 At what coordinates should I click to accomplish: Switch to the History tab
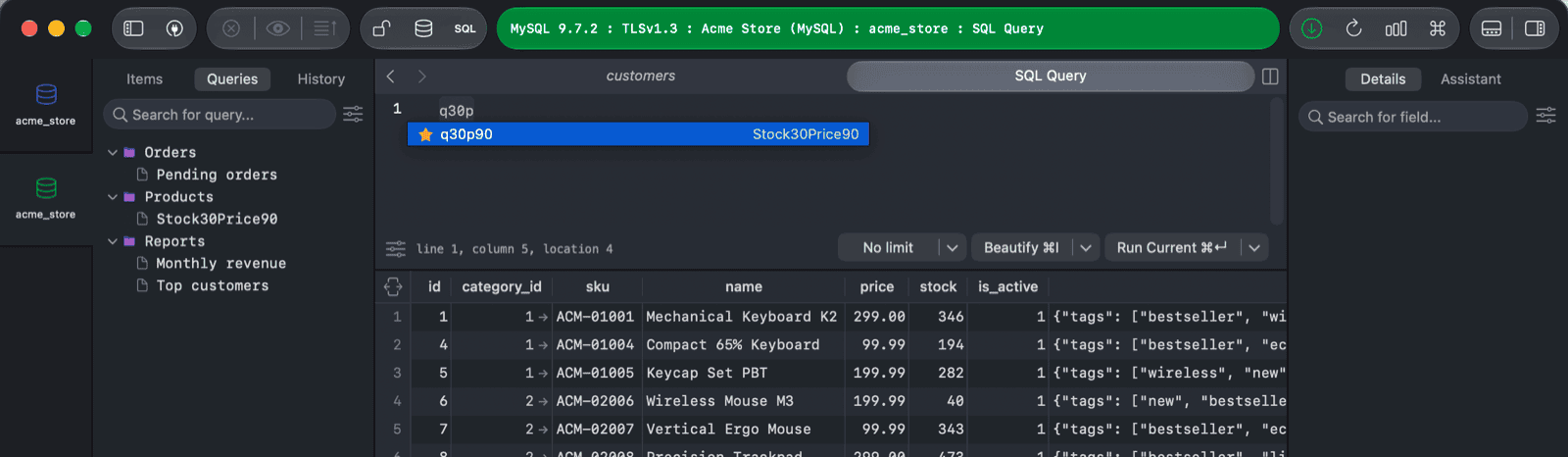(x=321, y=79)
